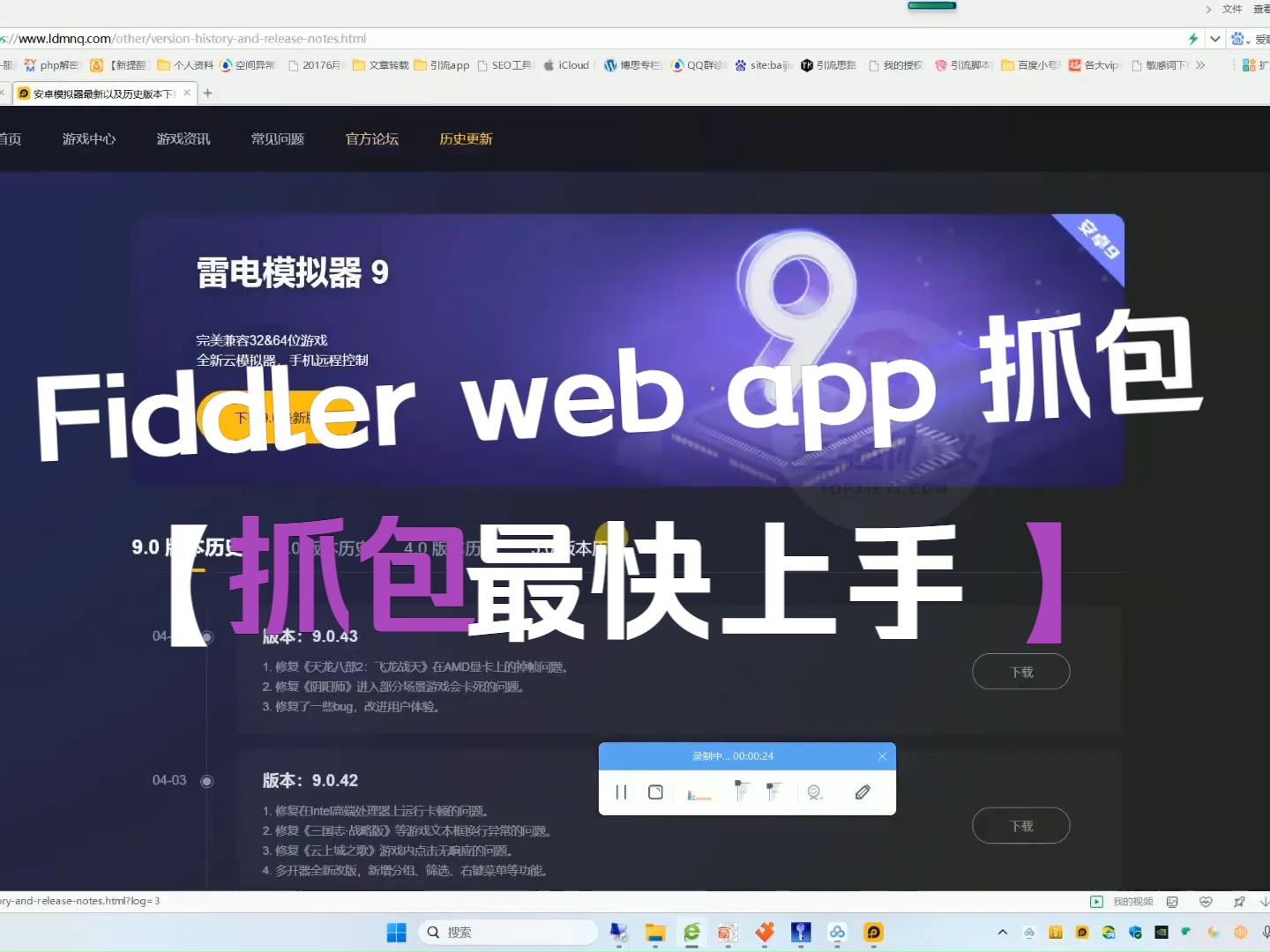Click the image icon next to 我的视频
Screen dimensions: 1270x952
[1172, 902]
